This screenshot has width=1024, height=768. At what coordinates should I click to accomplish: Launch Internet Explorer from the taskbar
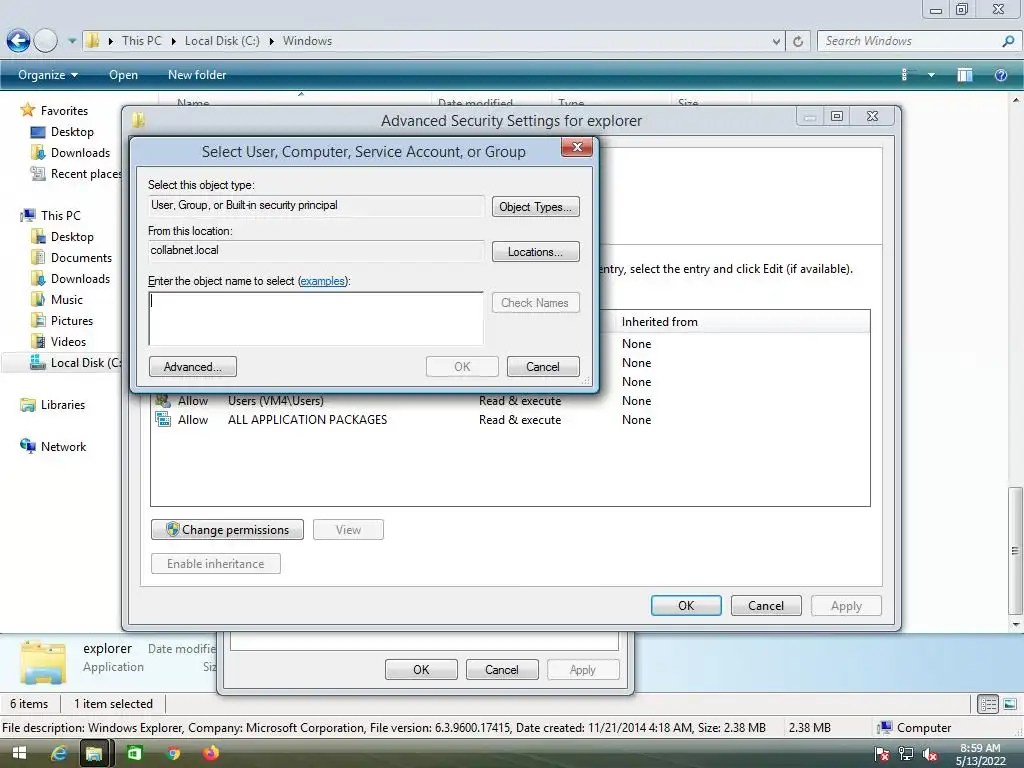59,754
